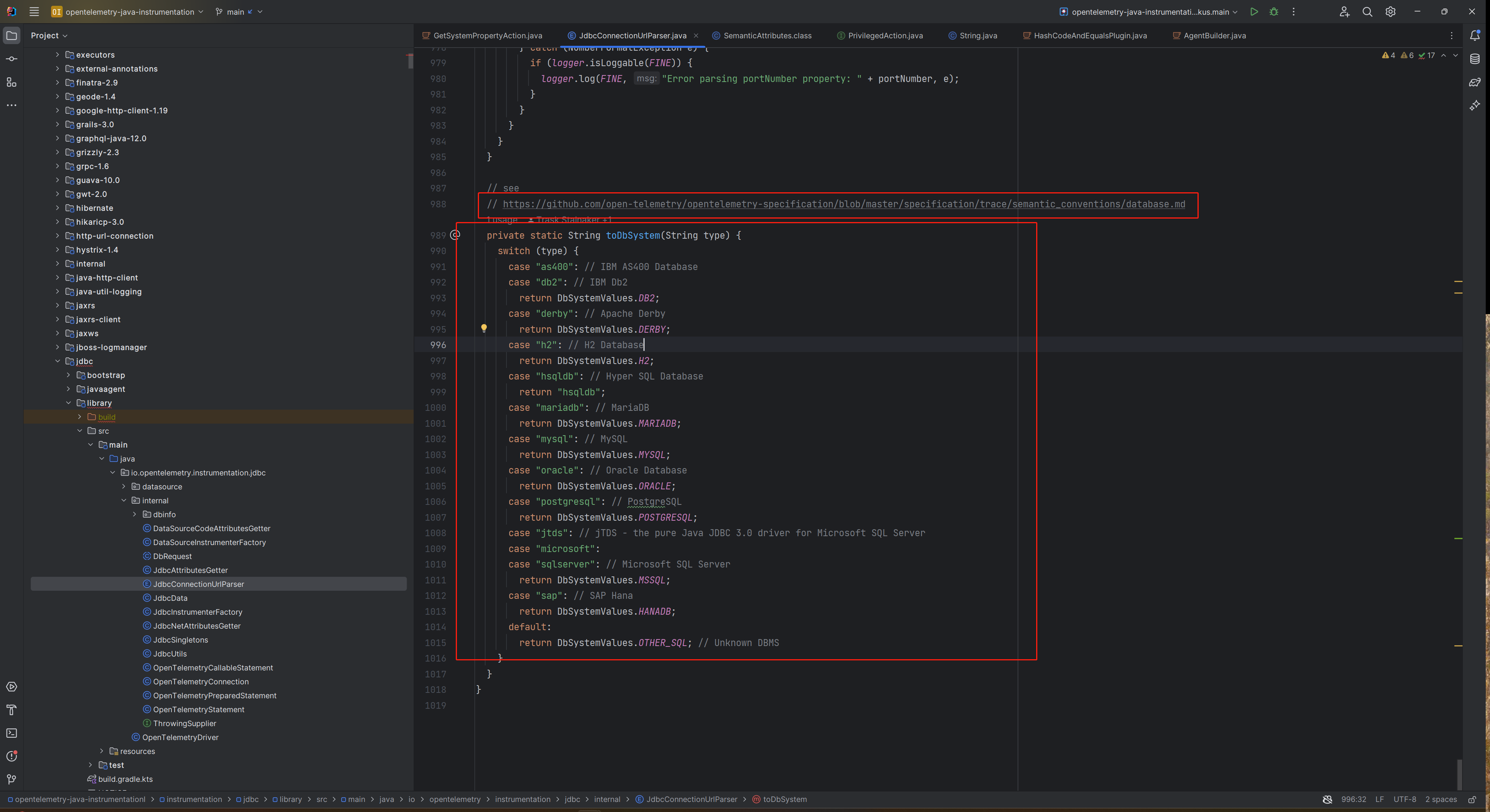Open the hamburger main menu
This screenshot has width=1490, height=812.
34,12
